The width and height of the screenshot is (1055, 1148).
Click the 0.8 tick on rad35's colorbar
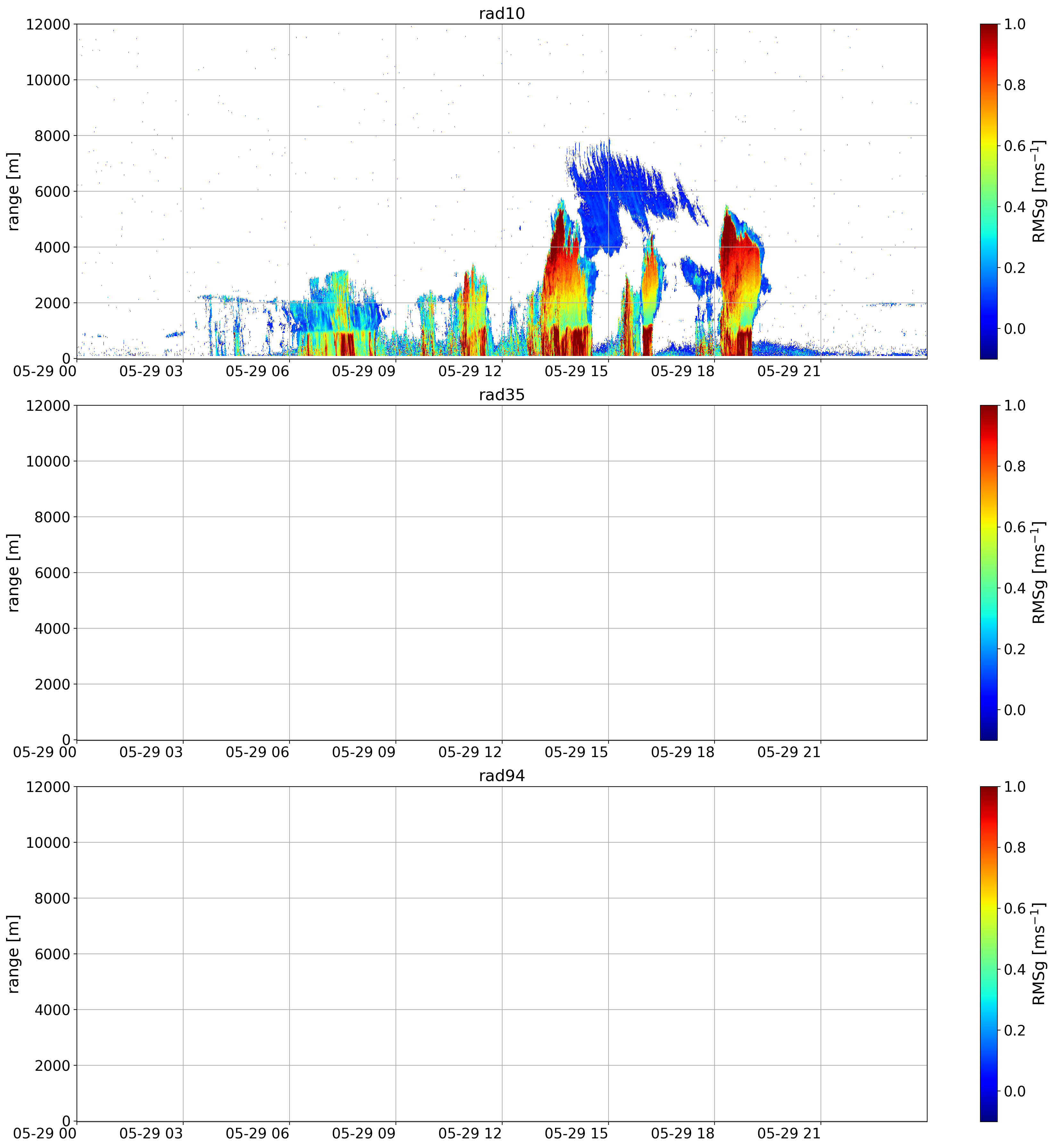1014,467
